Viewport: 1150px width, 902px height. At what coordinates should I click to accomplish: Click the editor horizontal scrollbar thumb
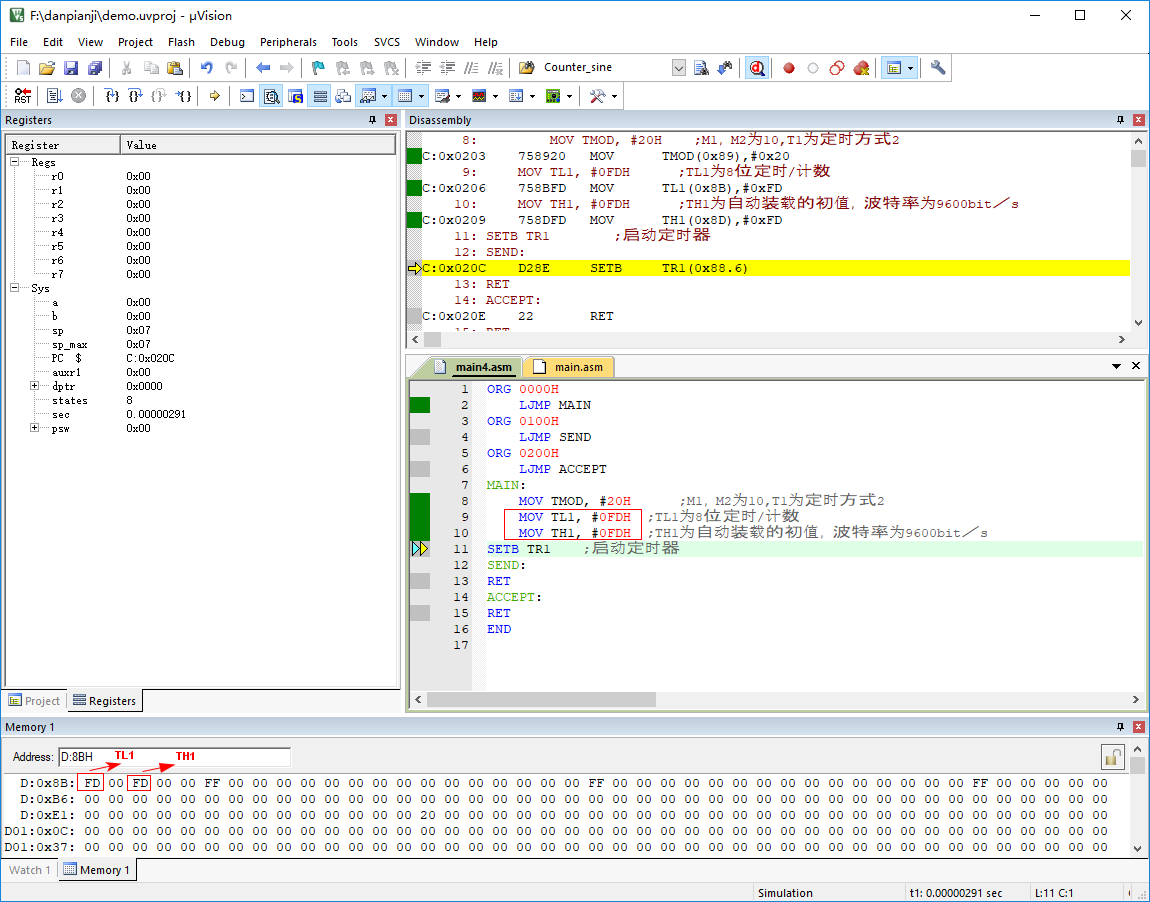(x=541, y=700)
